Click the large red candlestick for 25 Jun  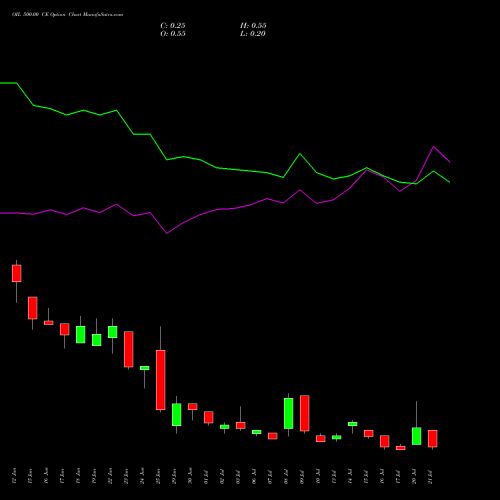(x=161, y=380)
